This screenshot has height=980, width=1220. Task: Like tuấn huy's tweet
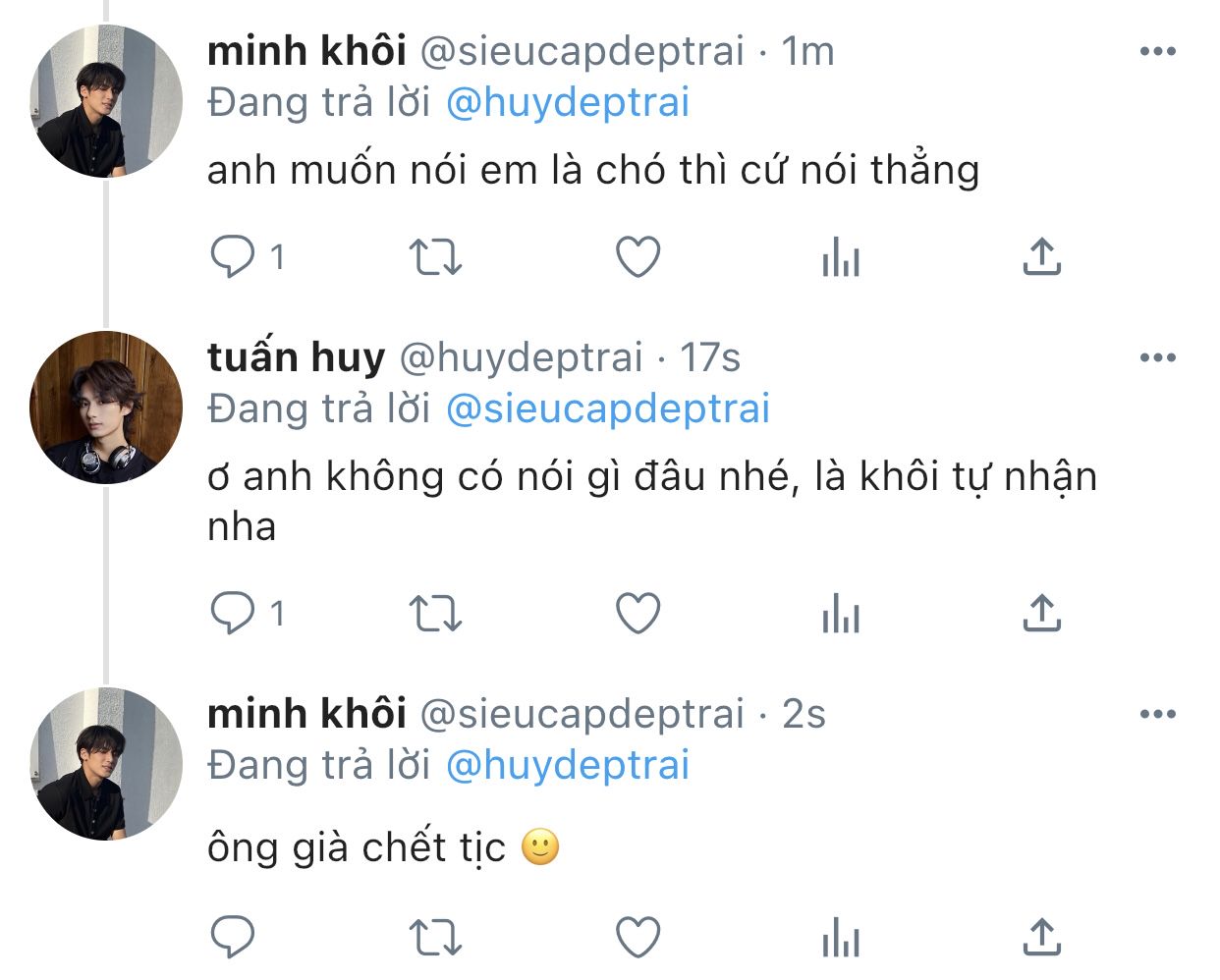[x=638, y=615]
